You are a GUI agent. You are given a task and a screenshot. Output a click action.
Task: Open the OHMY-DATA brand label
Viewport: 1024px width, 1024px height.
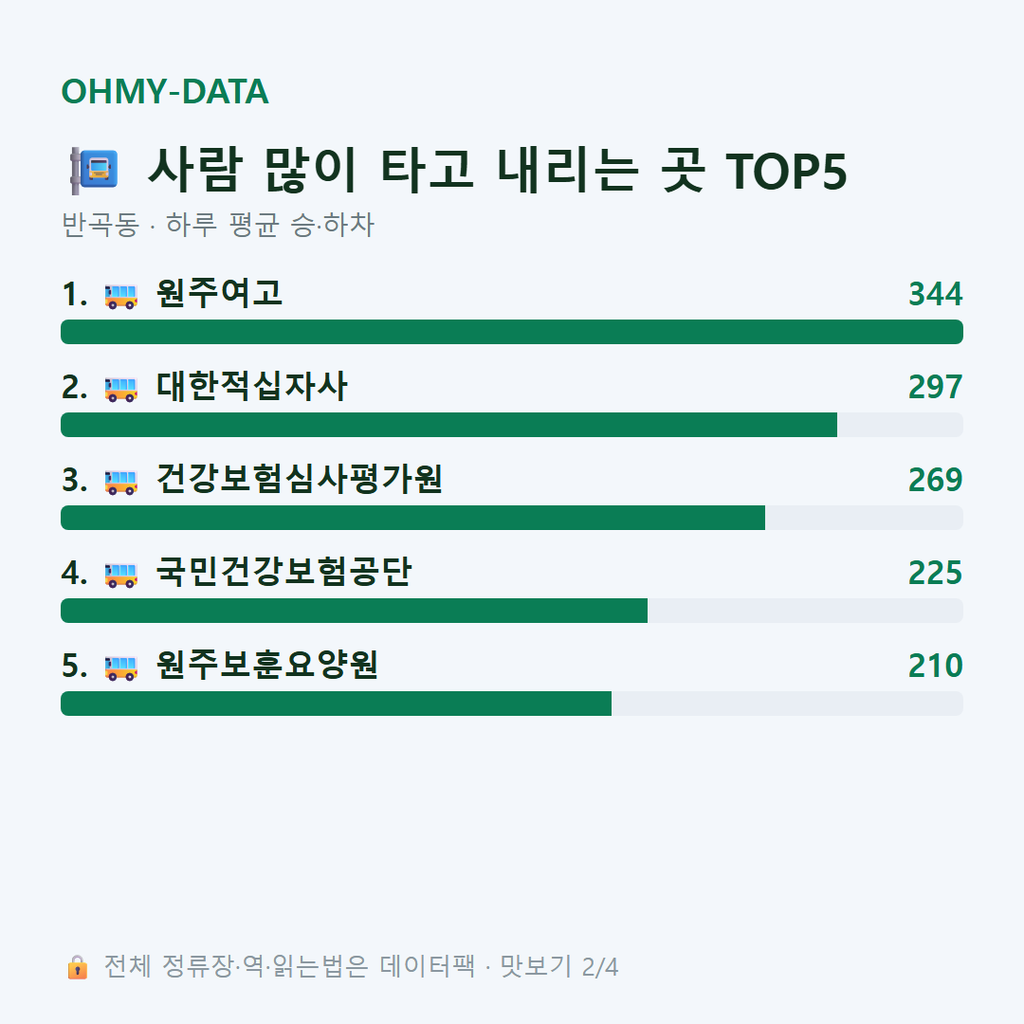click(165, 91)
